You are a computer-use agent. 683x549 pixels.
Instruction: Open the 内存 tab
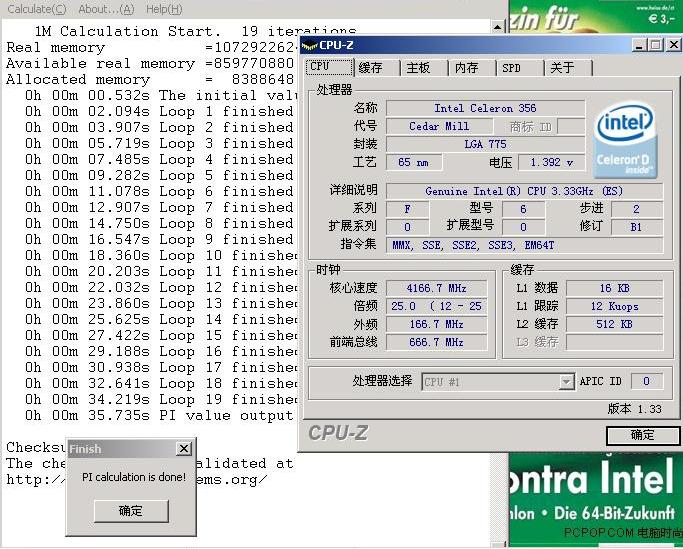(x=473, y=68)
